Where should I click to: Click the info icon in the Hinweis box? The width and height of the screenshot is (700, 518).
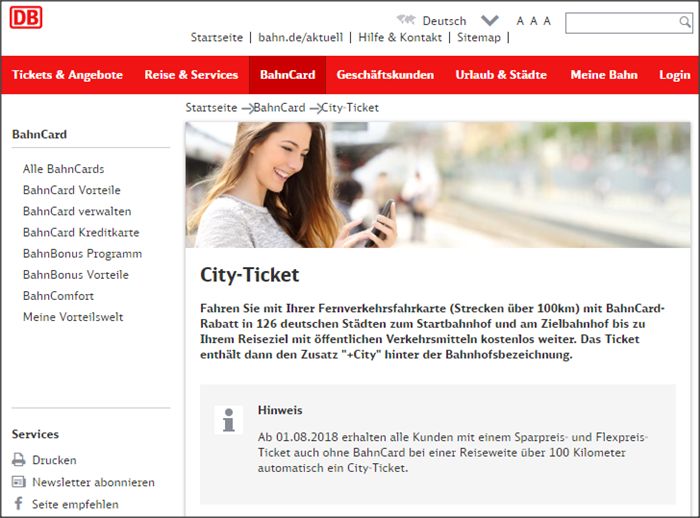point(229,420)
